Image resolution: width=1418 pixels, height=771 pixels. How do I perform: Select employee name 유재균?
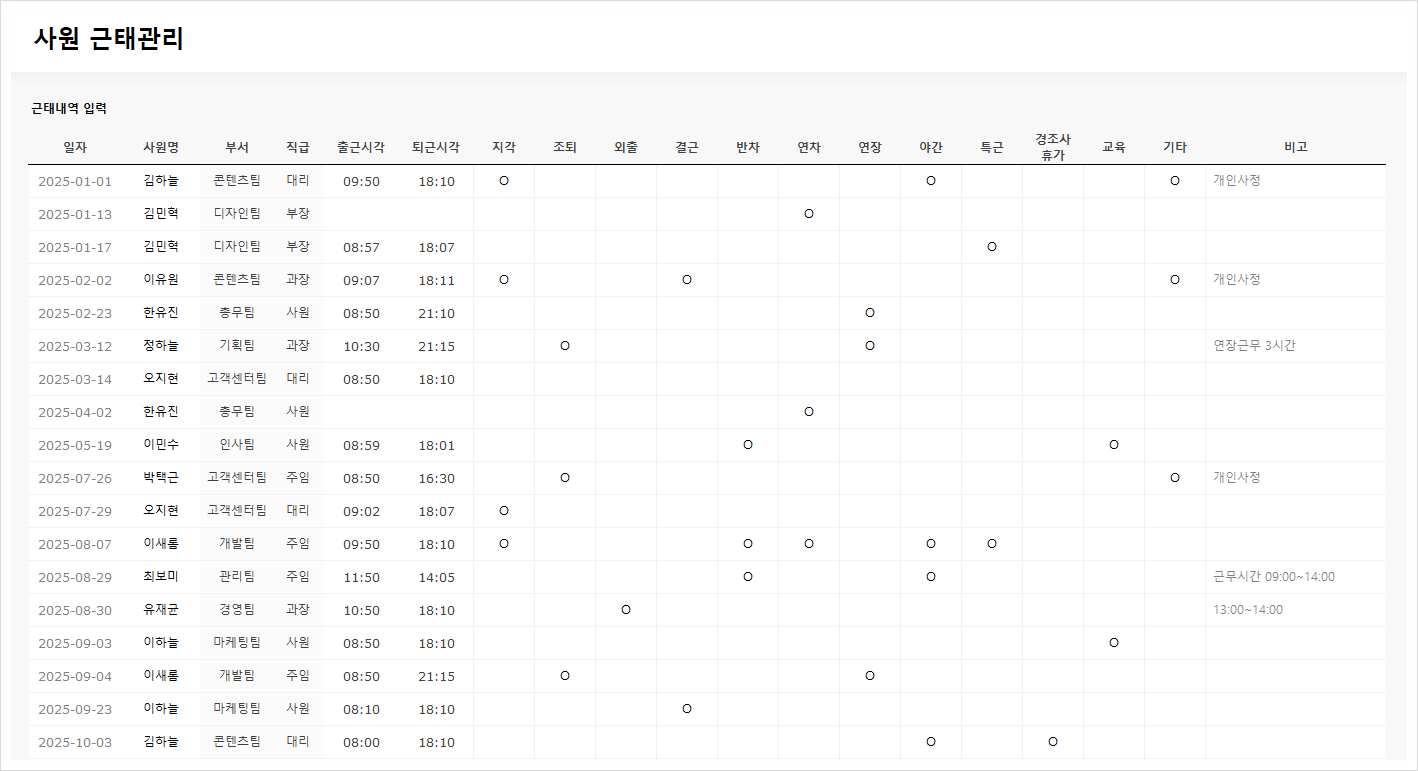(x=161, y=610)
